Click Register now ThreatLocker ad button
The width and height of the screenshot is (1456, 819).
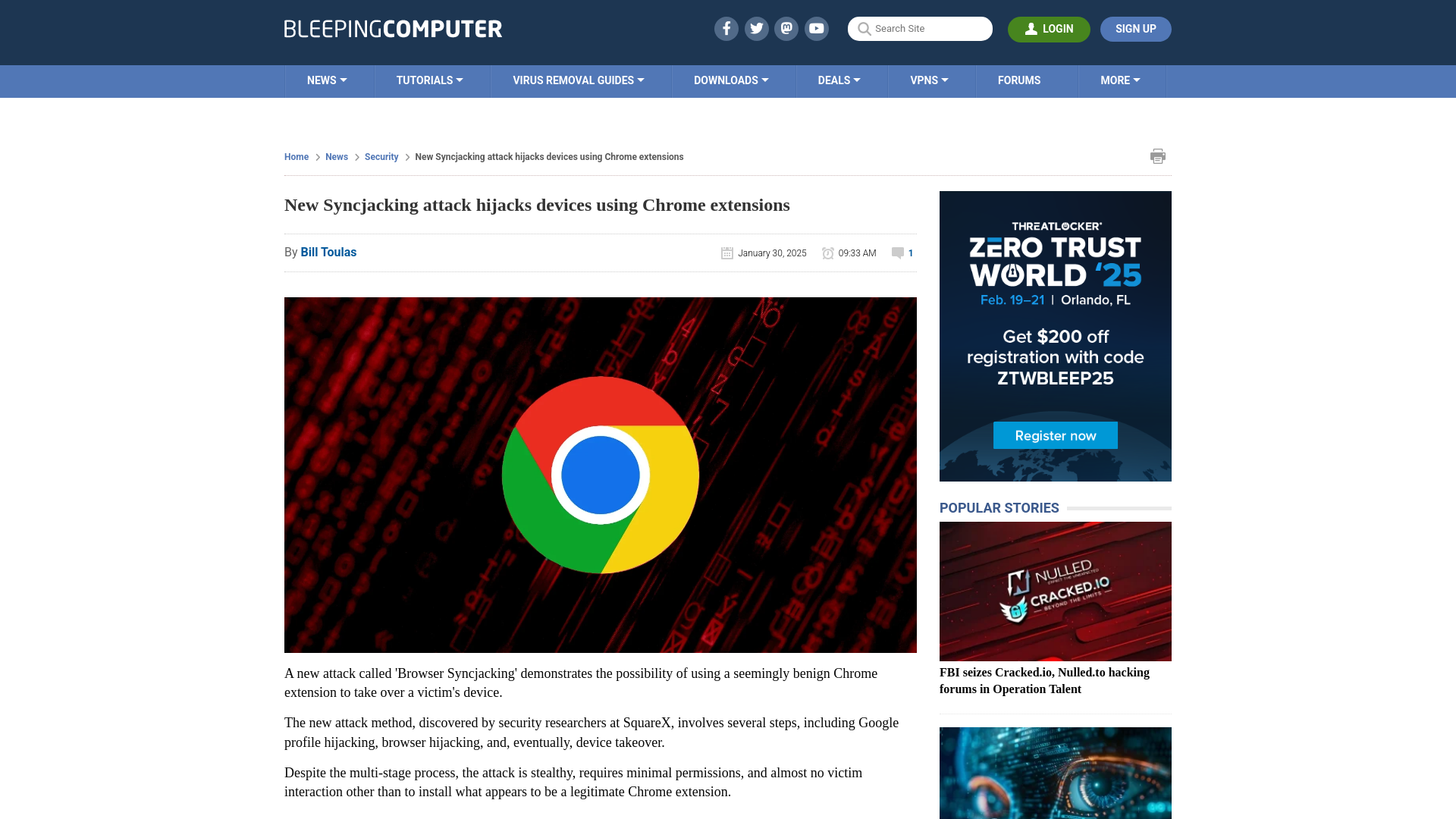1055,435
